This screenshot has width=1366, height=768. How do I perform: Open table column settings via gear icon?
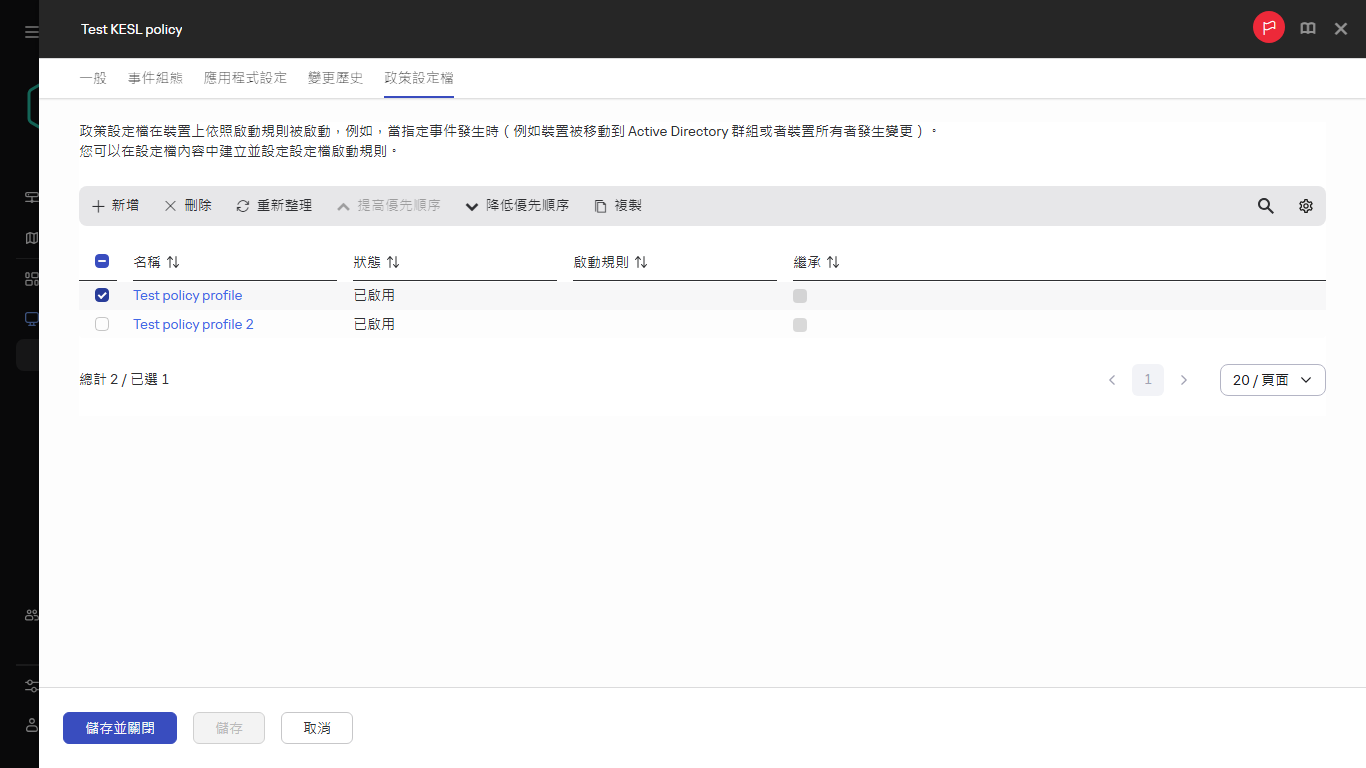1305,205
